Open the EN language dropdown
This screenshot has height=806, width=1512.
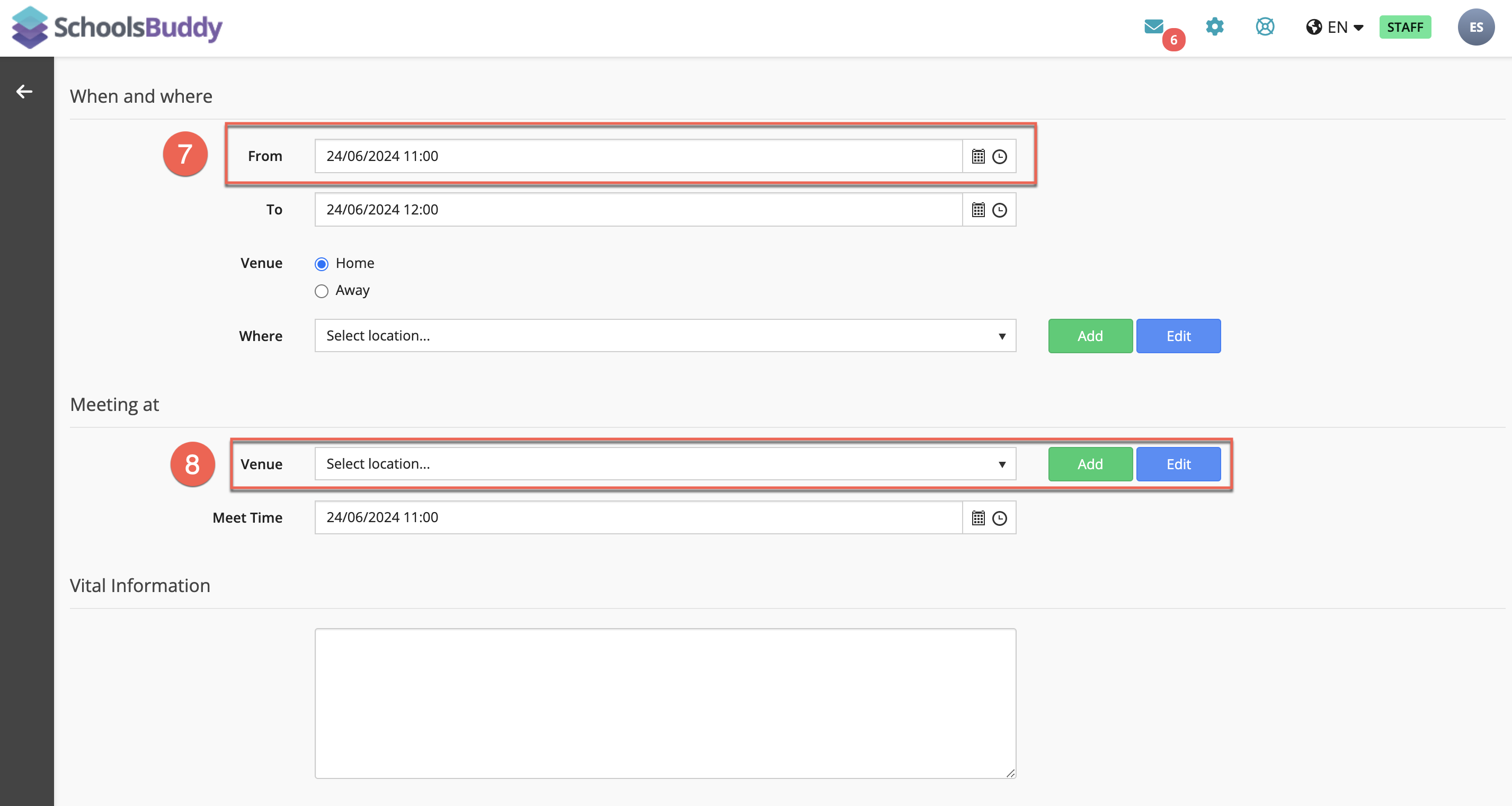(x=1345, y=27)
